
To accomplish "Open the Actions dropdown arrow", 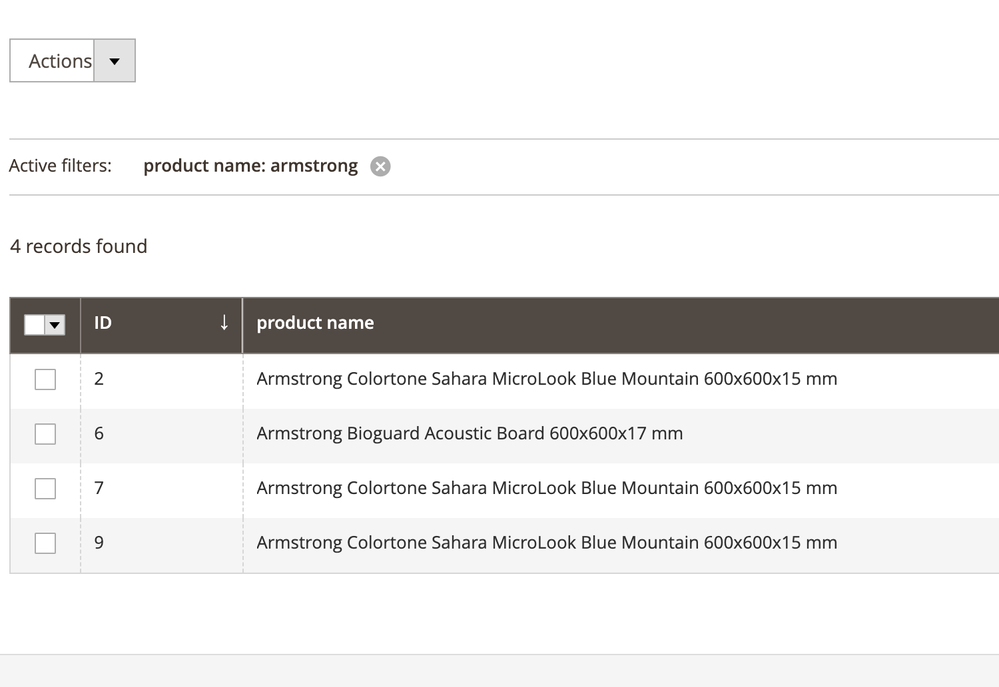I will tap(115, 61).
